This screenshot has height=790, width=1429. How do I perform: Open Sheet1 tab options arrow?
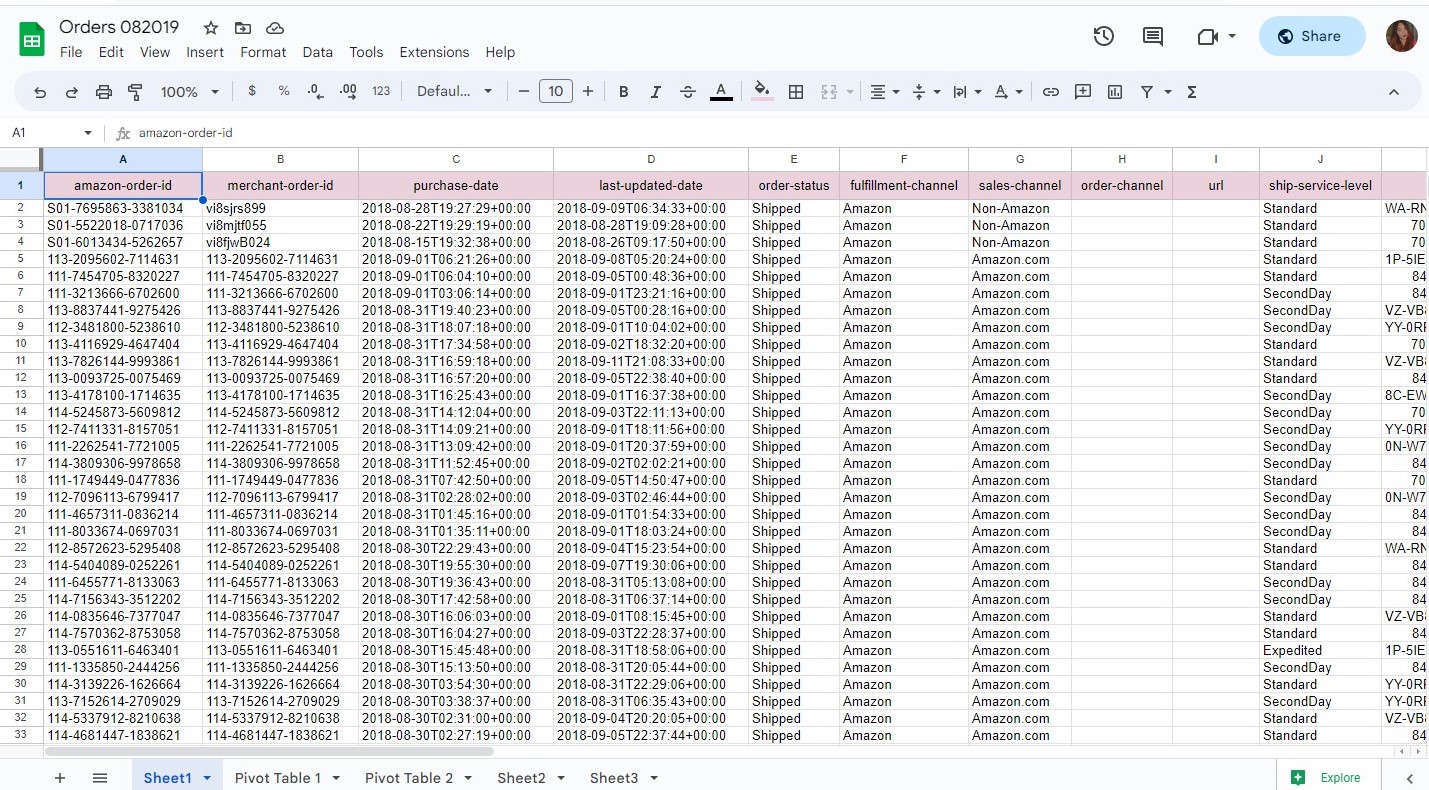coord(207,778)
